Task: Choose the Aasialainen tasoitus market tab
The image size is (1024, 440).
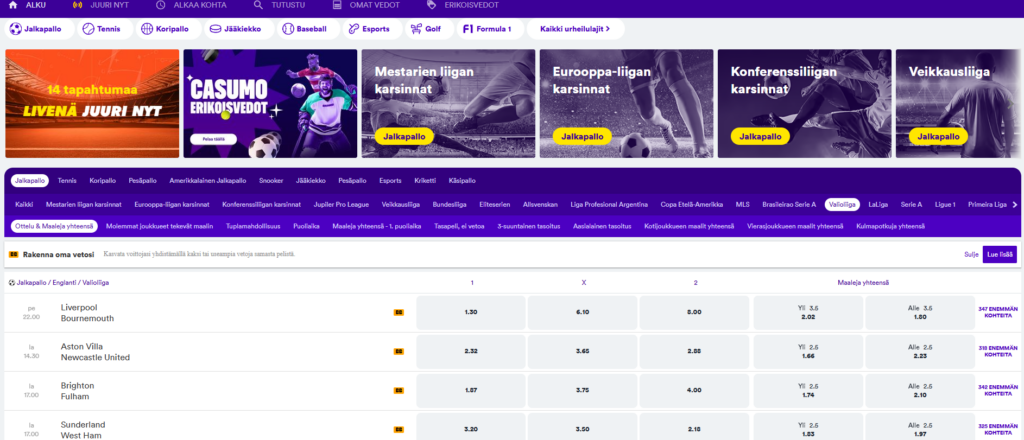Action: pos(602,227)
